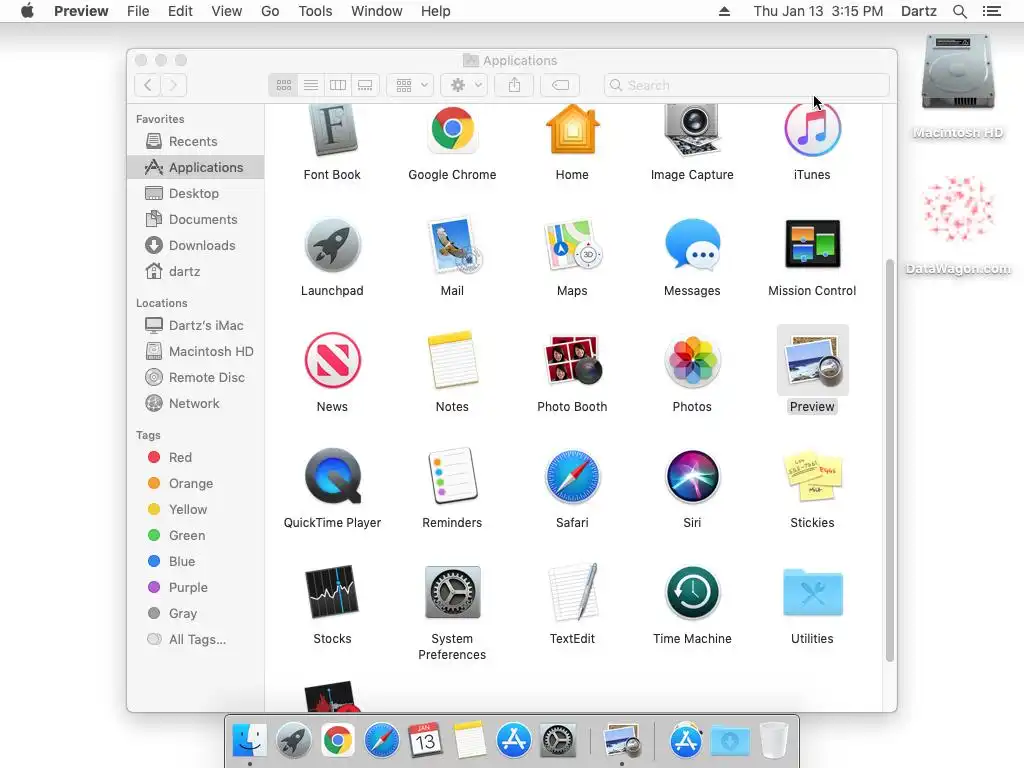Open the gear Action menu
Screen dimensions: 1024x768
[x=464, y=85]
